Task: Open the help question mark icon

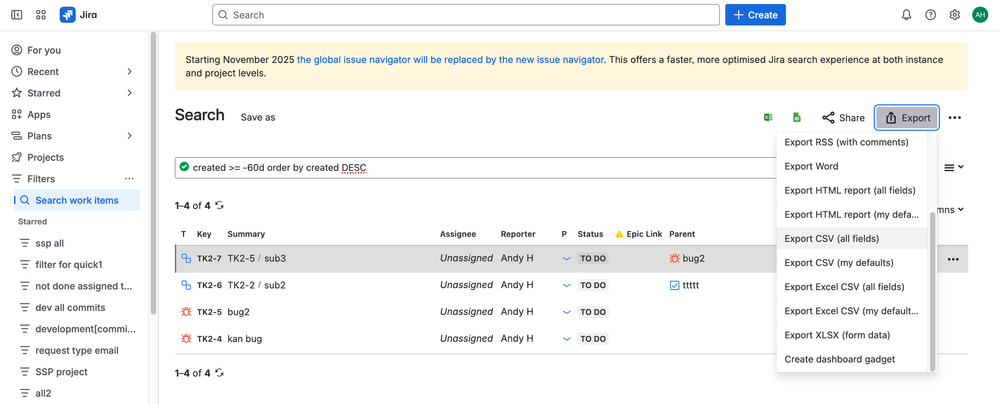Action: click(x=931, y=15)
